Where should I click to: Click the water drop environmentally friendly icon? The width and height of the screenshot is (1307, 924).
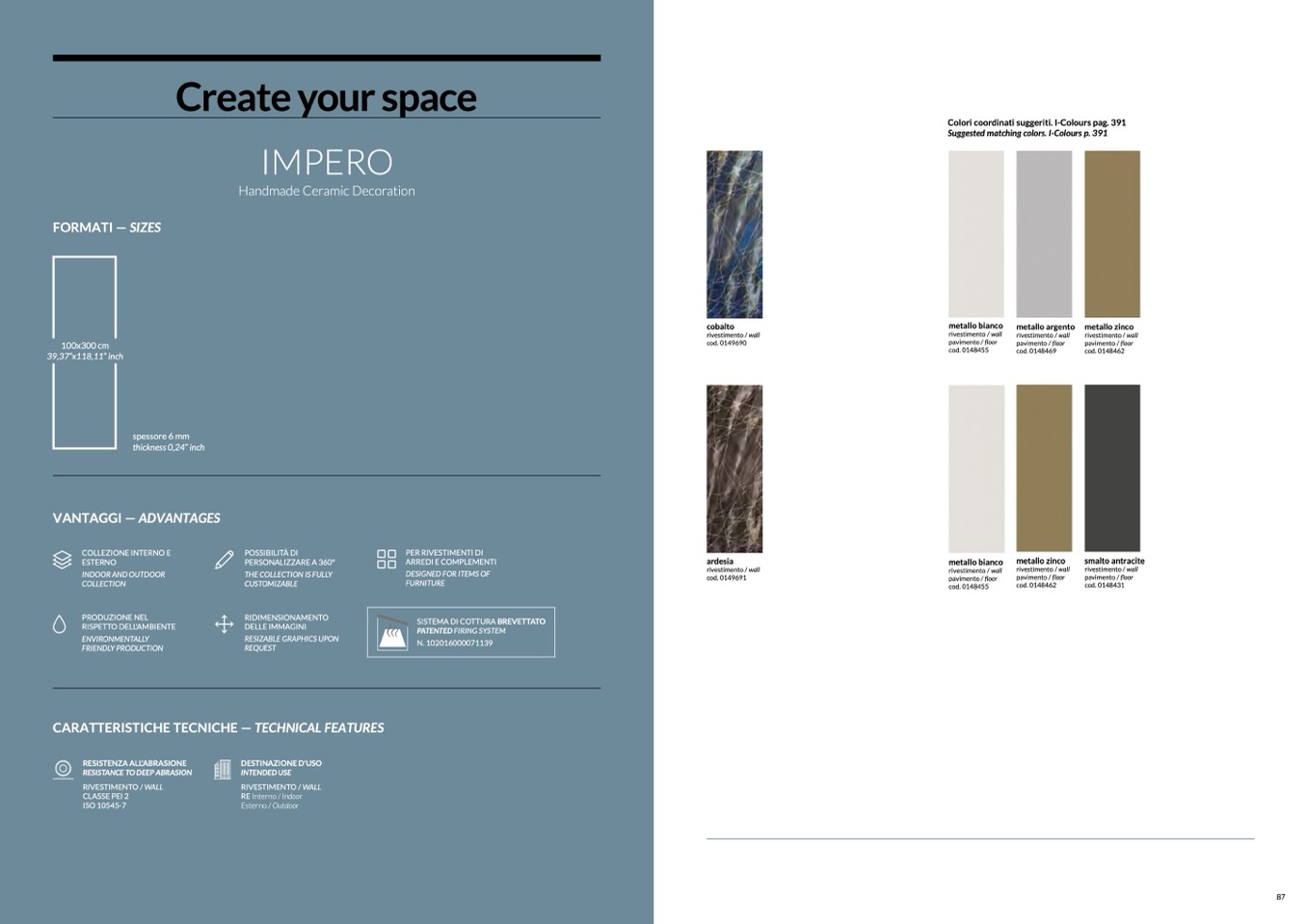60,624
